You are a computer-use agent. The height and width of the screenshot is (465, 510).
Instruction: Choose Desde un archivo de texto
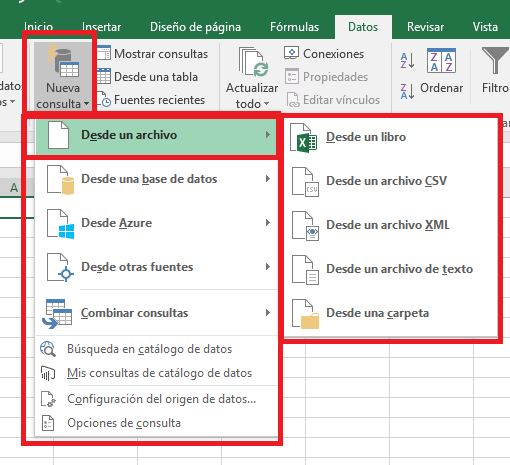tap(391, 269)
